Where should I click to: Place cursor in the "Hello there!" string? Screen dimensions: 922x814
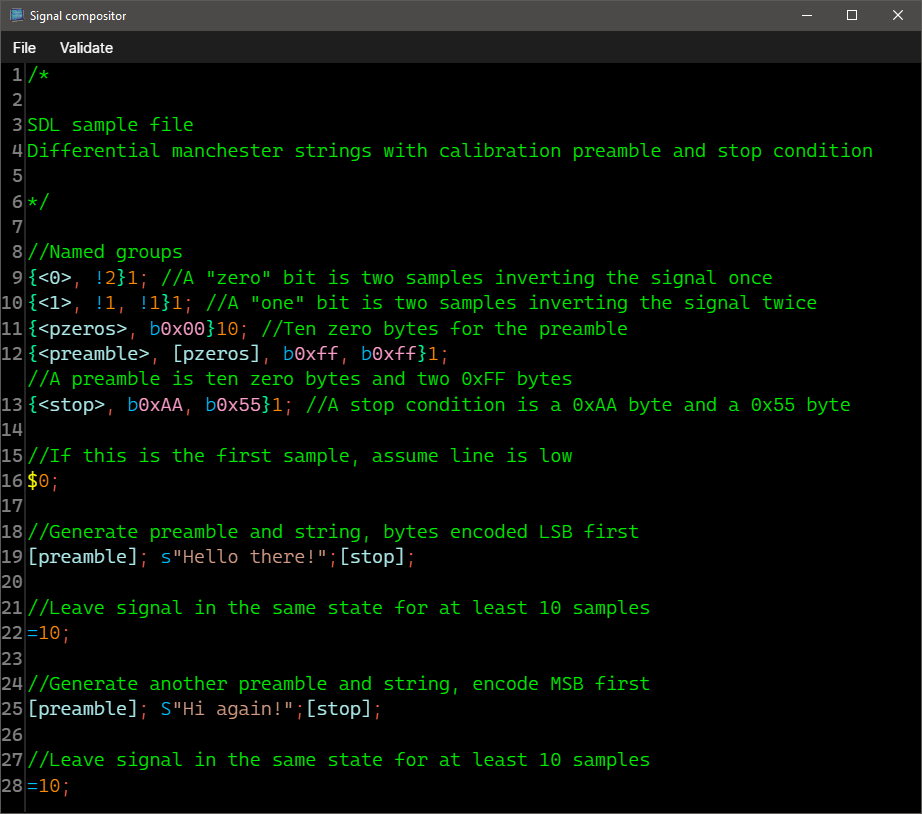pyautogui.click(x=238, y=557)
